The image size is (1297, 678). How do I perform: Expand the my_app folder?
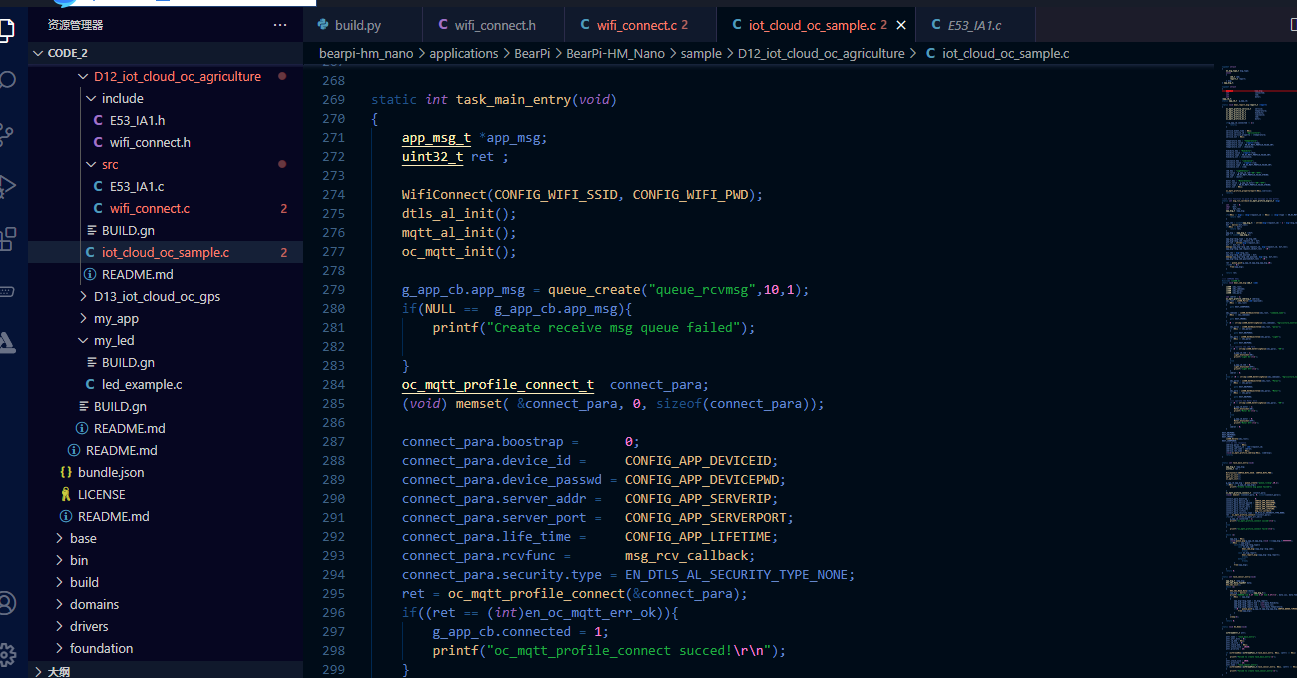pyautogui.click(x=165, y=318)
